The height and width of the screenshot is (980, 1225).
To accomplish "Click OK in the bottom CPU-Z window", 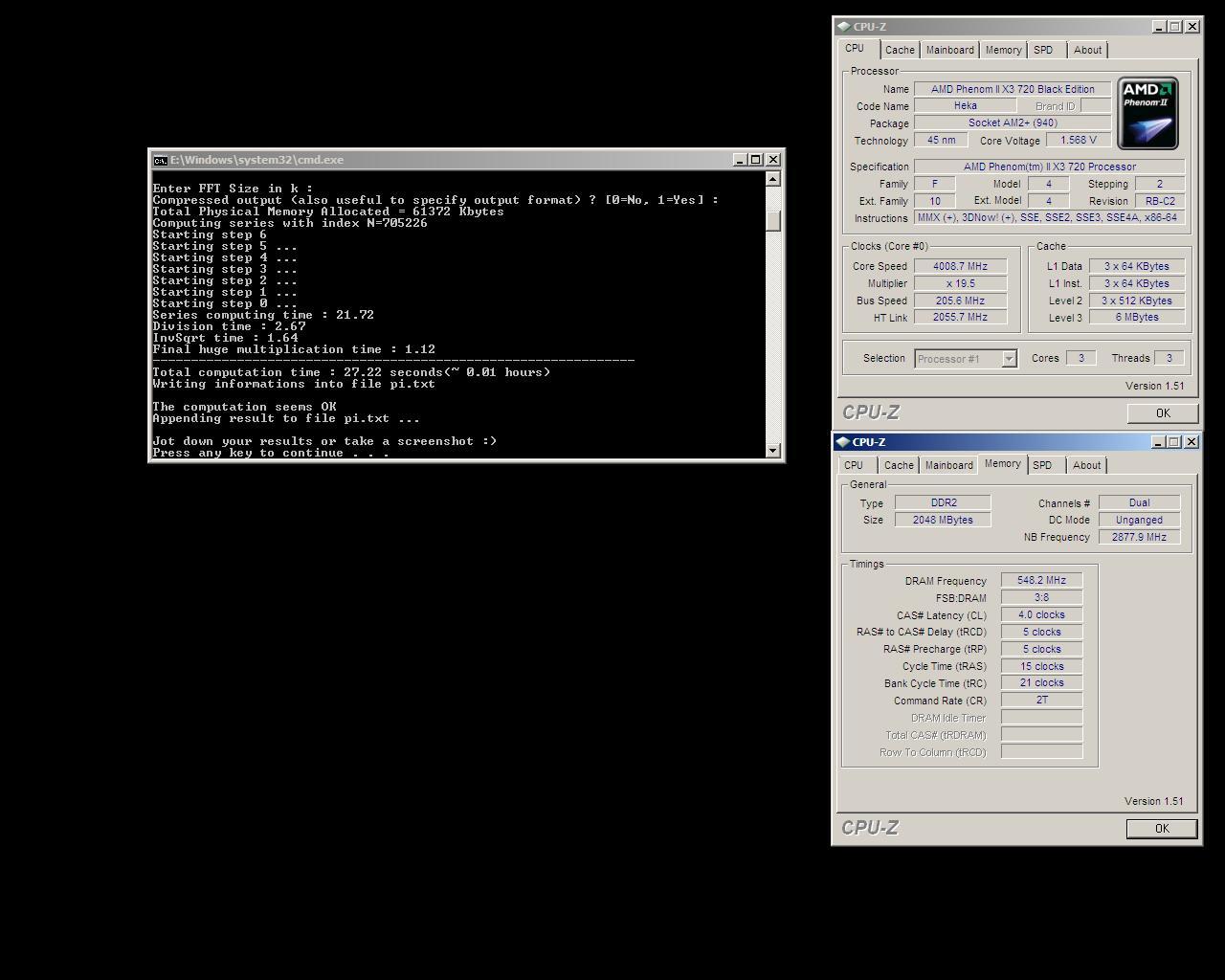I will [x=1162, y=829].
